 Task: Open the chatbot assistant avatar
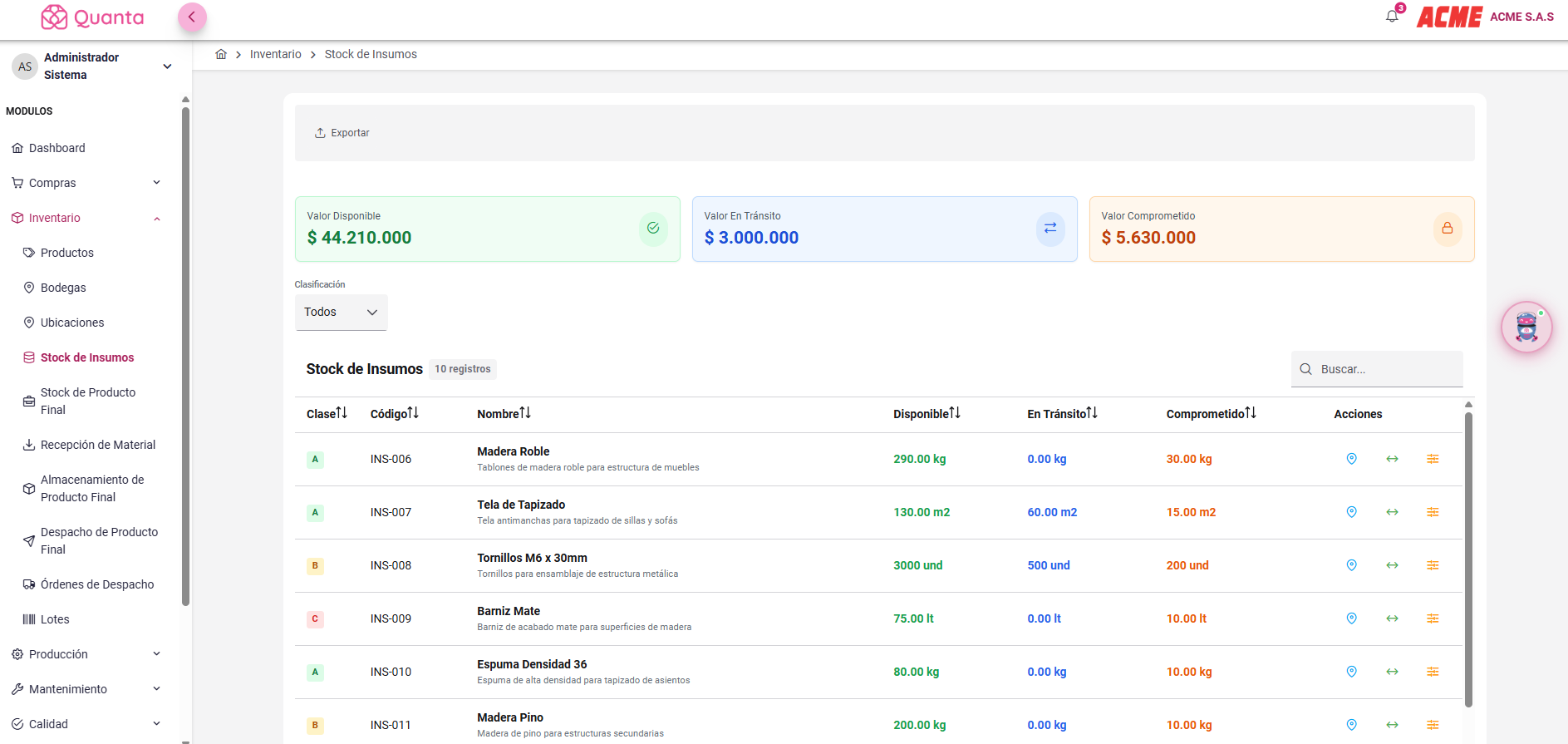pyautogui.click(x=1526, y=327)
